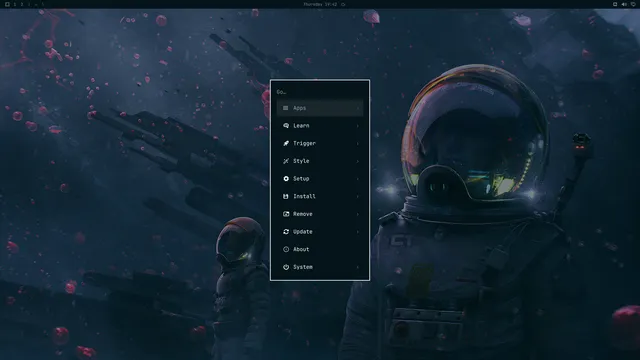Expand the Apps submenu chevron

pos(358,108)
